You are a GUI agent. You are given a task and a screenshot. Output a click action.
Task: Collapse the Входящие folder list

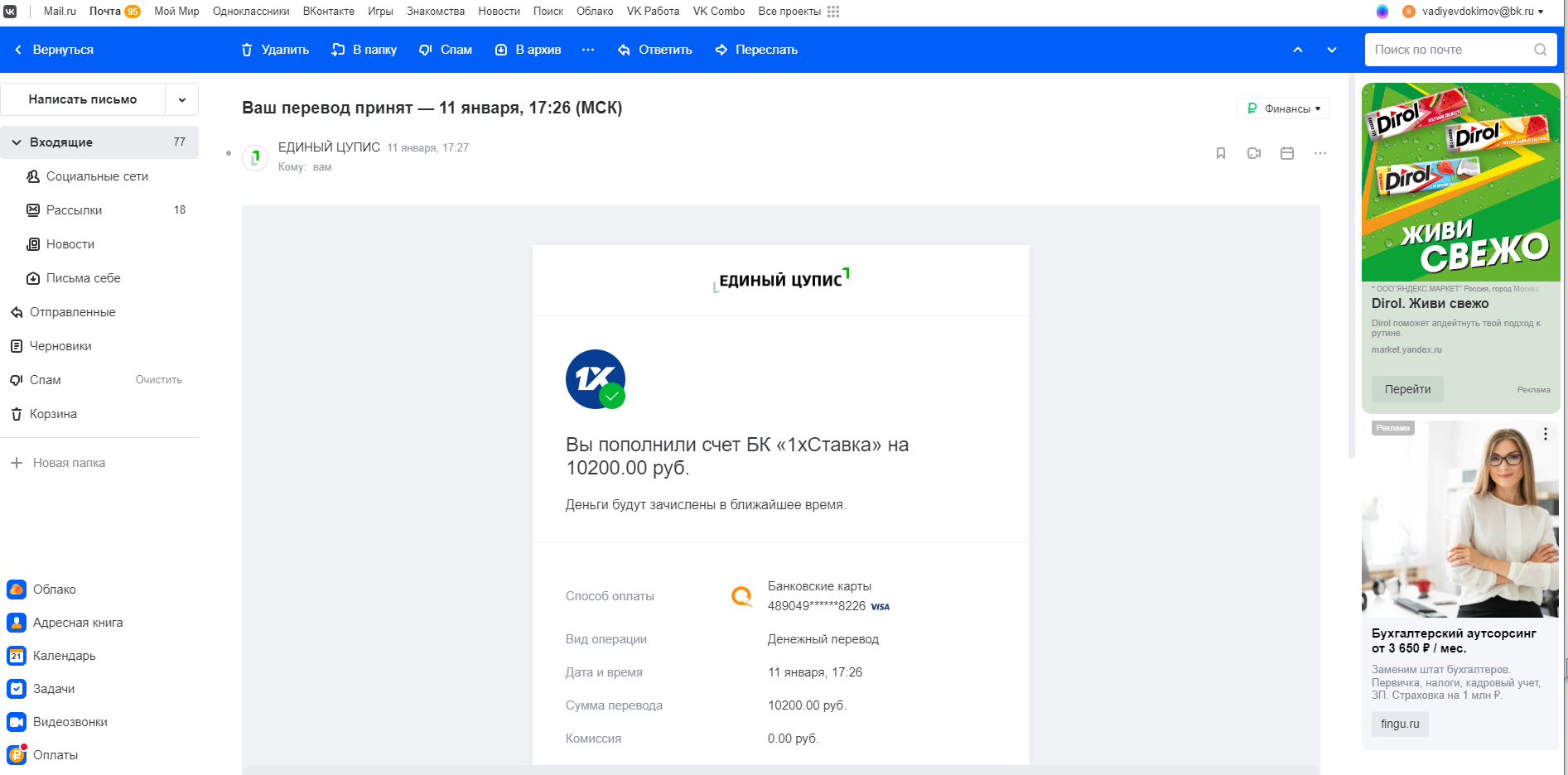pos(17,142)
